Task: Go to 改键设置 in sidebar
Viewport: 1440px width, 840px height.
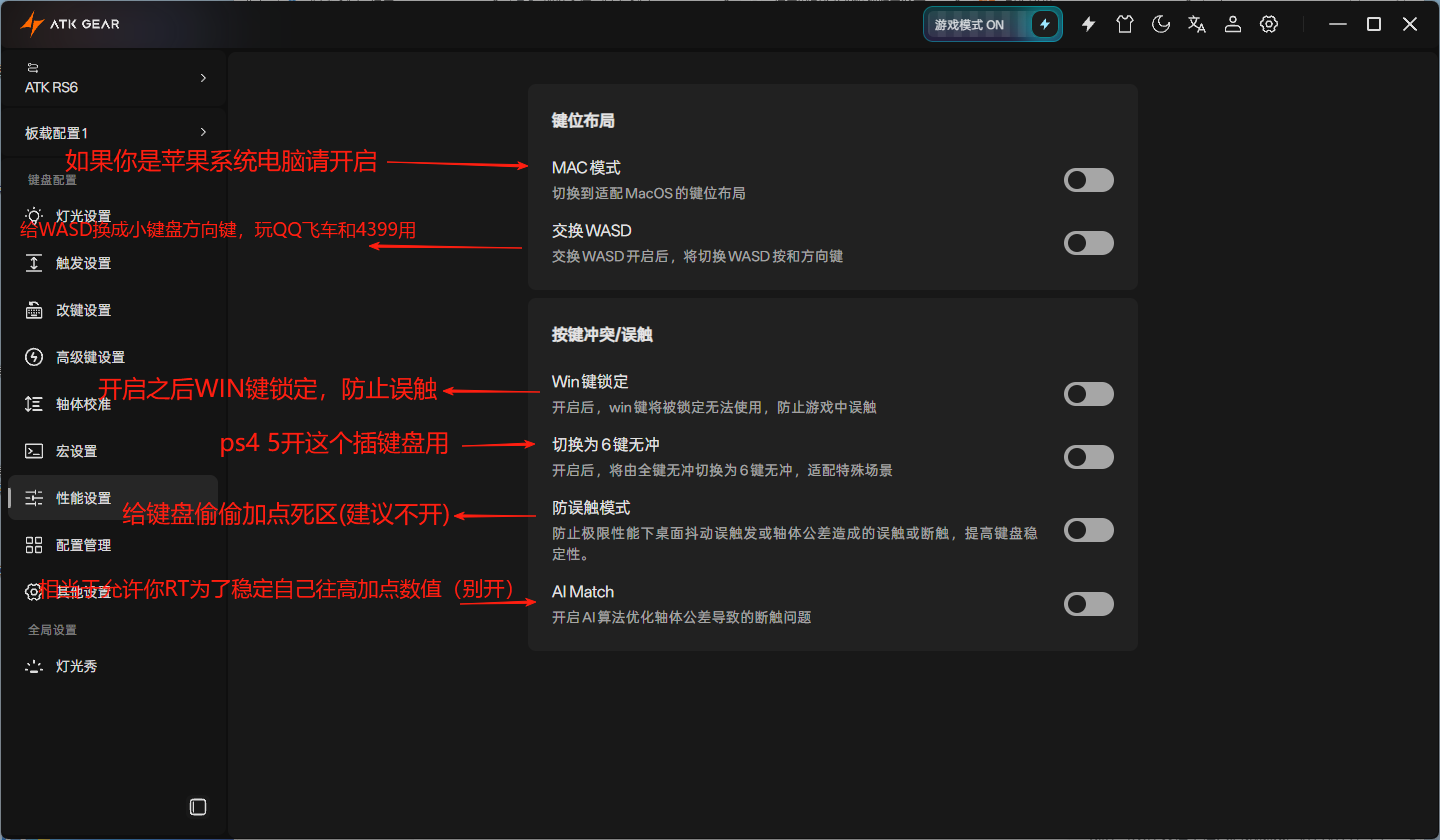Action: pyautogui.click(x=83, y=310)
